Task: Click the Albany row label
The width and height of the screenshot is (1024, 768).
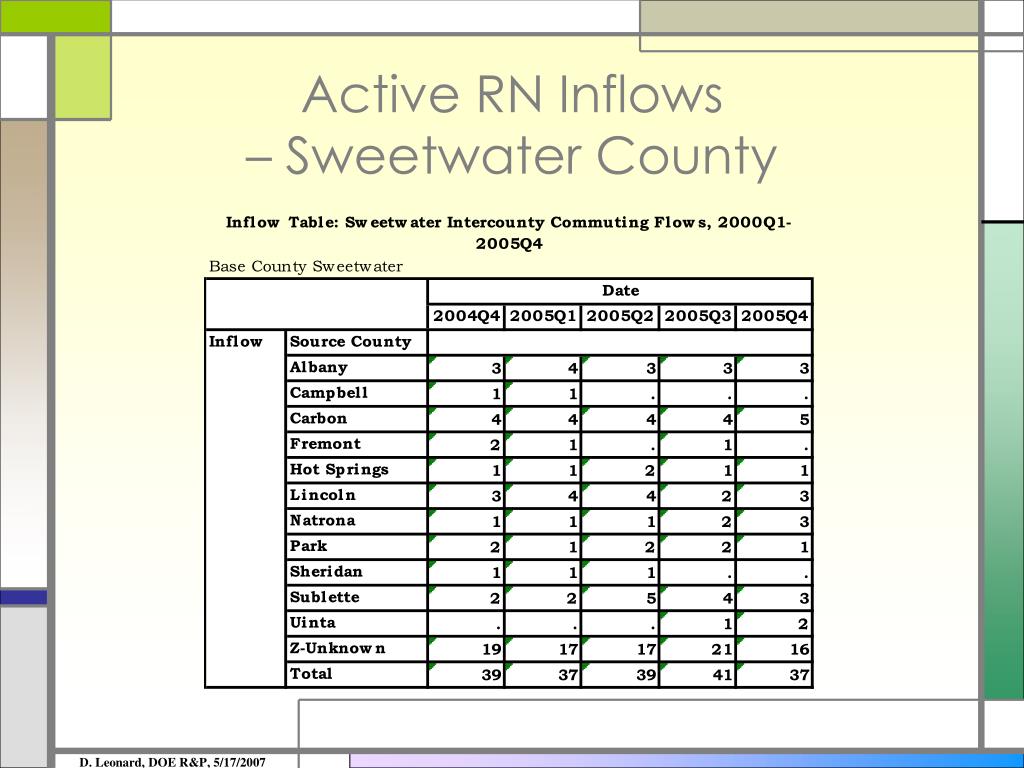Action: [318, 367]
